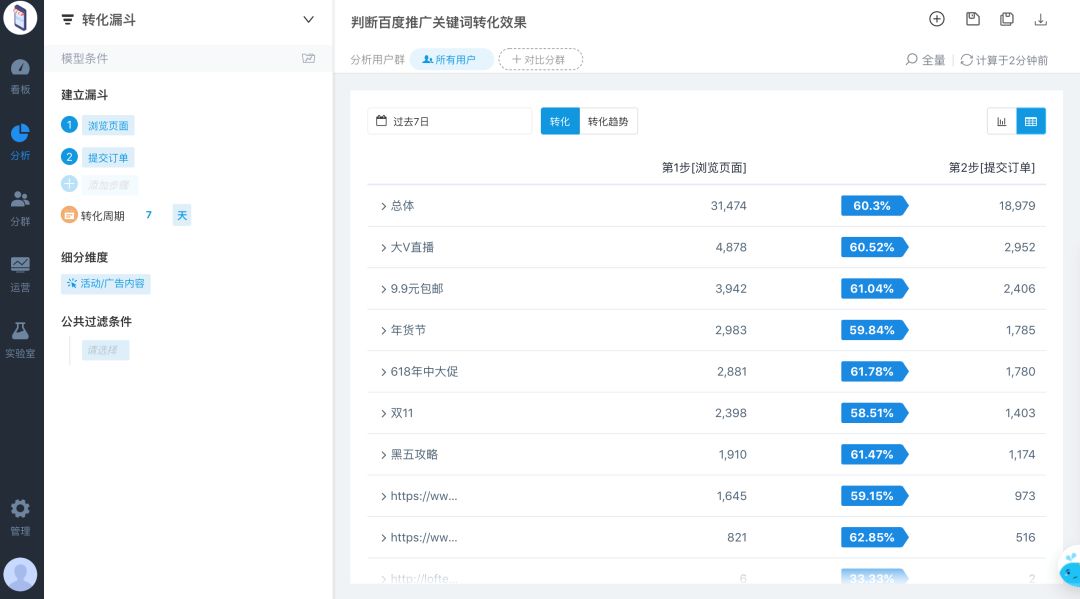The width and height of the screenshot is (1080, 599).
Task: Expand the 总体 row
Action: click(x=383, y=206)
